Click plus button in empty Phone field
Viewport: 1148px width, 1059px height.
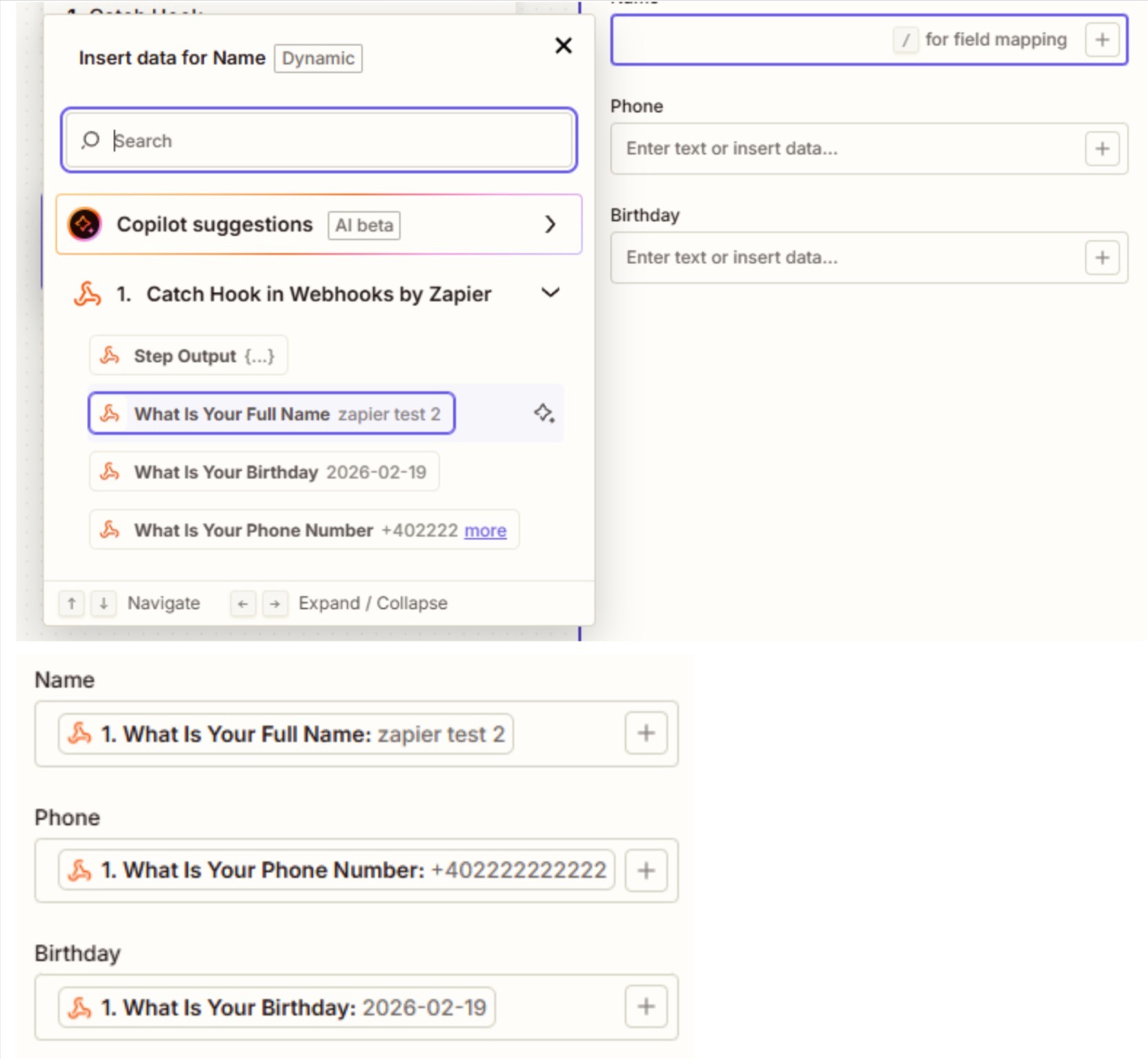pyautogui.click(x=1102, y=149)
